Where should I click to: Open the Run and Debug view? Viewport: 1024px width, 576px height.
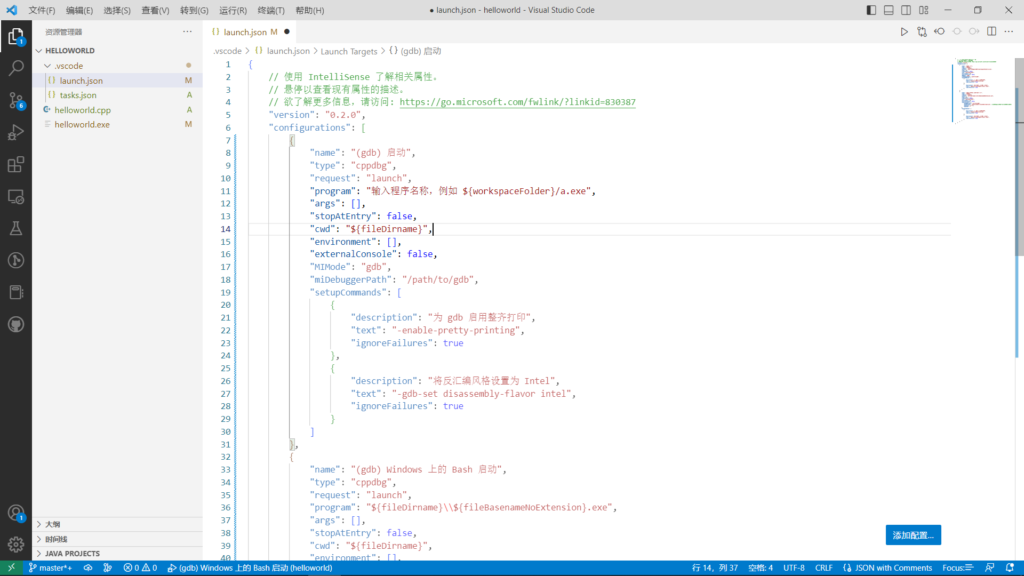click(x=16, y=133)
